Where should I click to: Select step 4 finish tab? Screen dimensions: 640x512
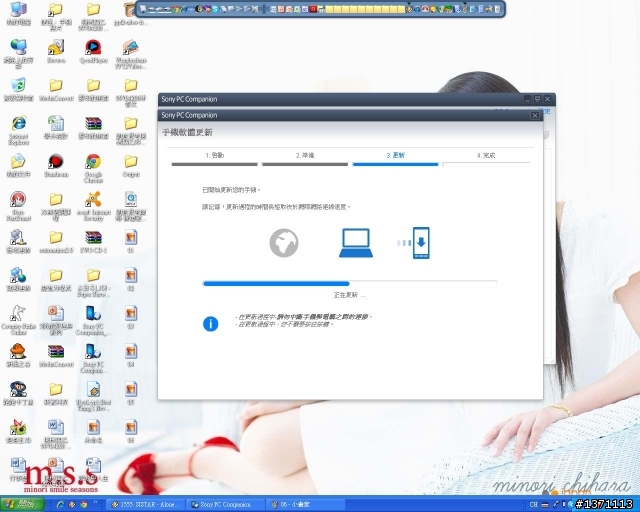point(486,159)
